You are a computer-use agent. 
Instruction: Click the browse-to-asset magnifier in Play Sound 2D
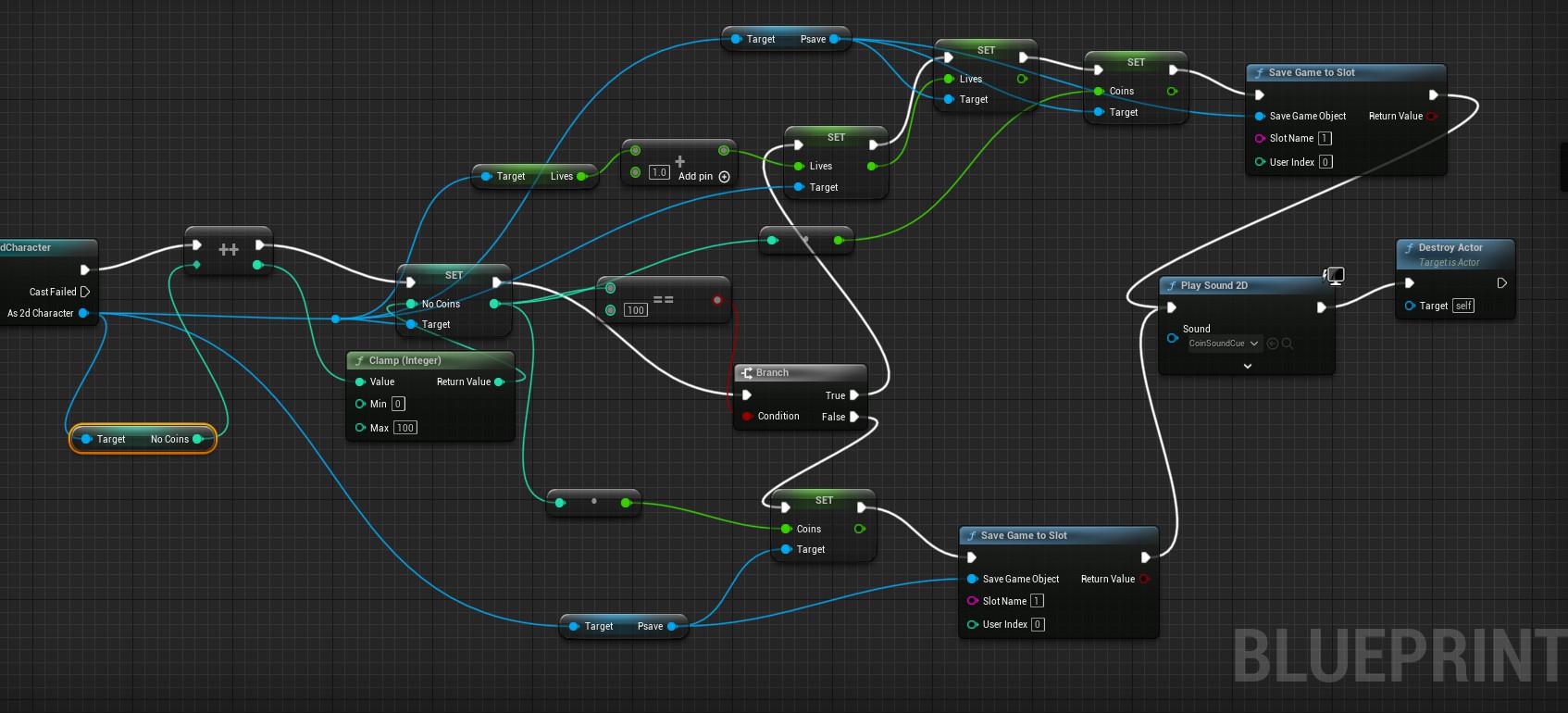pyautogui.click(x=1288, y=344)
